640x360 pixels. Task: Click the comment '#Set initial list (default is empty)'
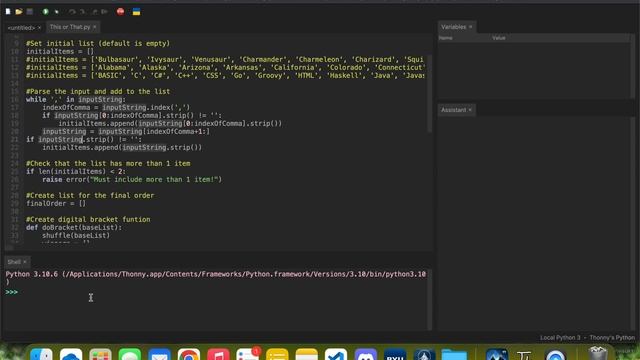(98, 43)
